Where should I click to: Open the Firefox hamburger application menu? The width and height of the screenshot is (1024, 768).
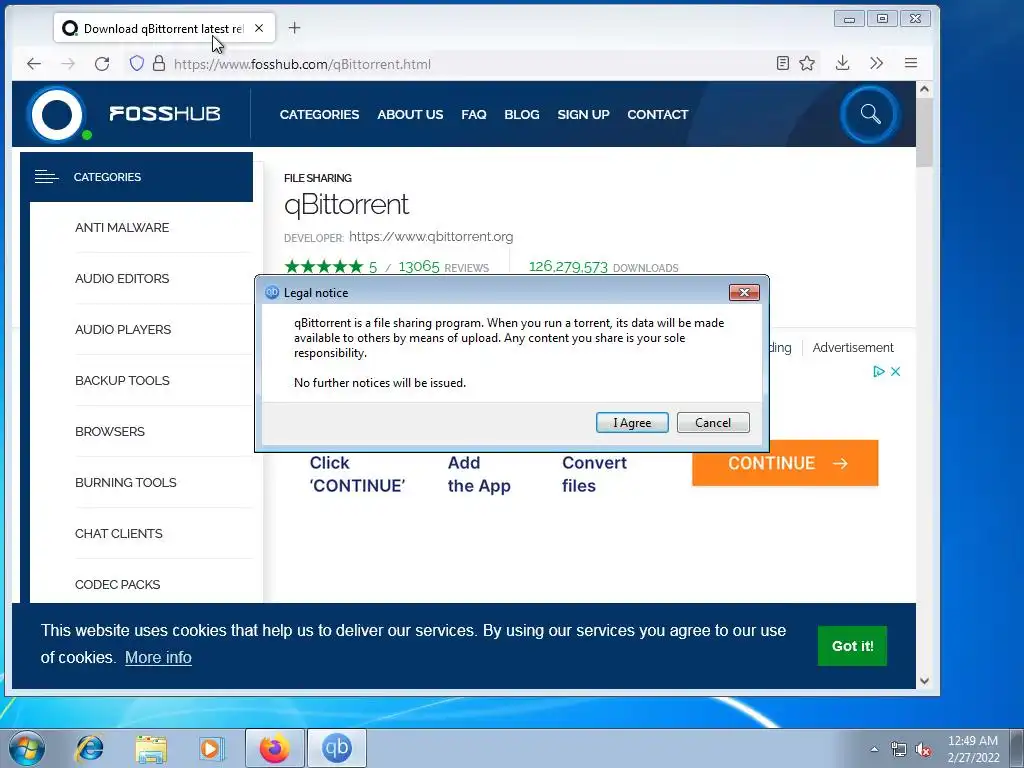point(911,63)
